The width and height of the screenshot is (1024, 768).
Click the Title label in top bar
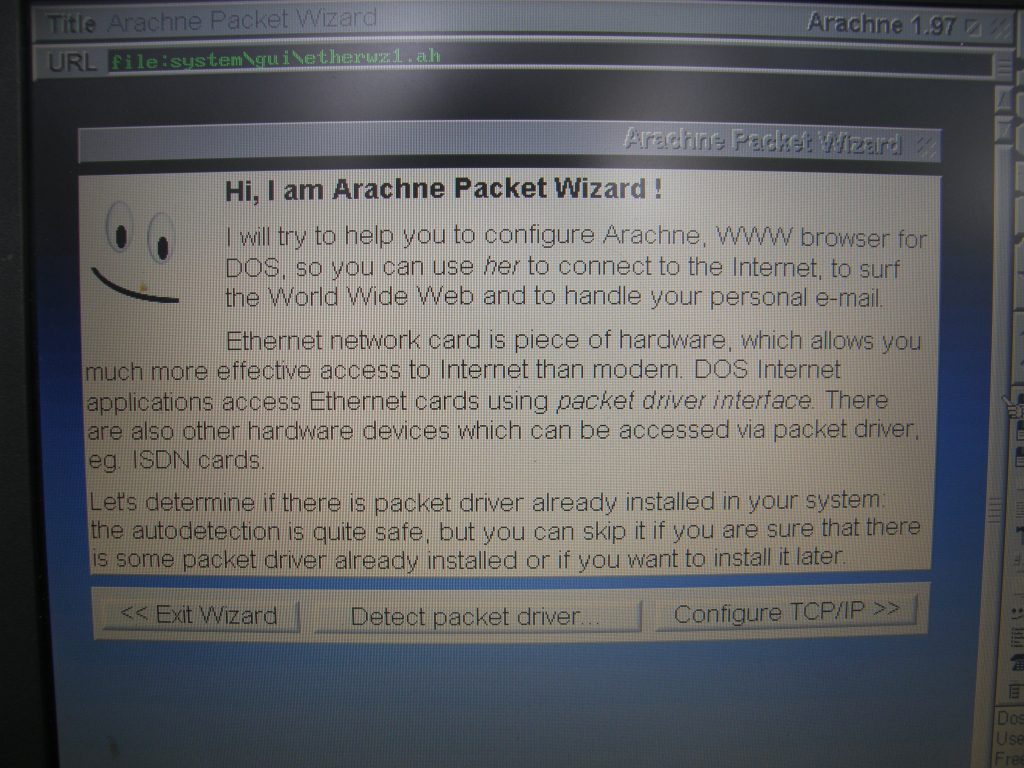click(x=72, y=24)
